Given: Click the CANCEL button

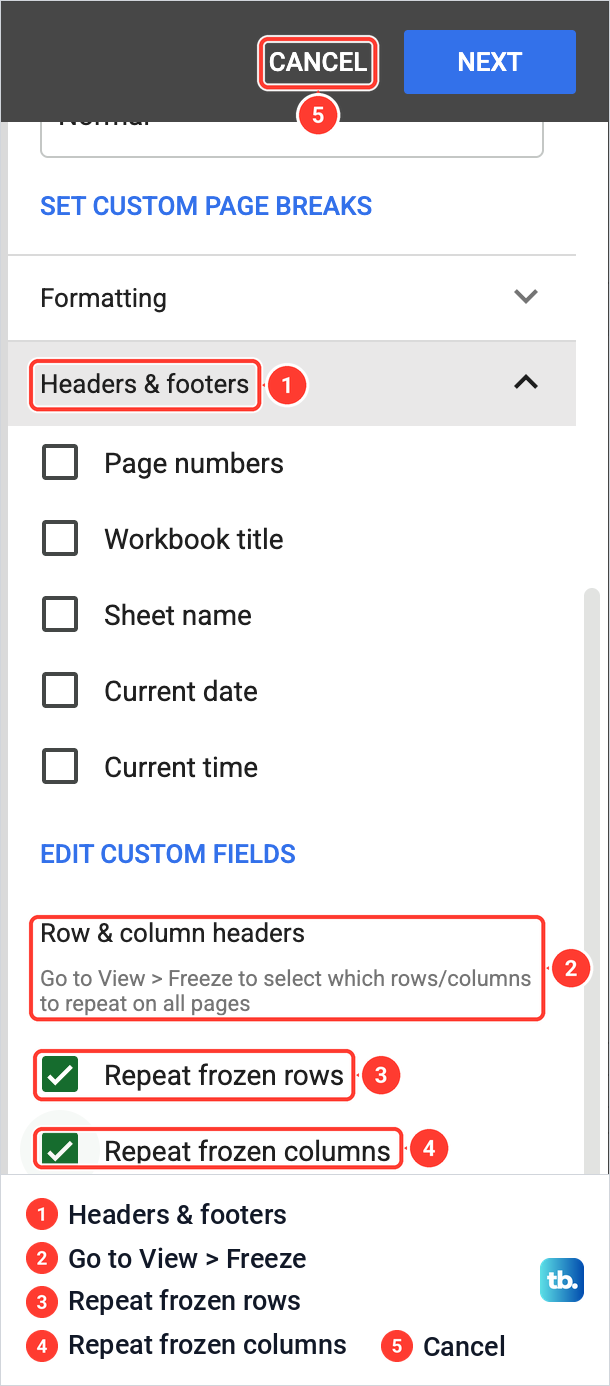Looking at the screenshot, I should [318, 62].
